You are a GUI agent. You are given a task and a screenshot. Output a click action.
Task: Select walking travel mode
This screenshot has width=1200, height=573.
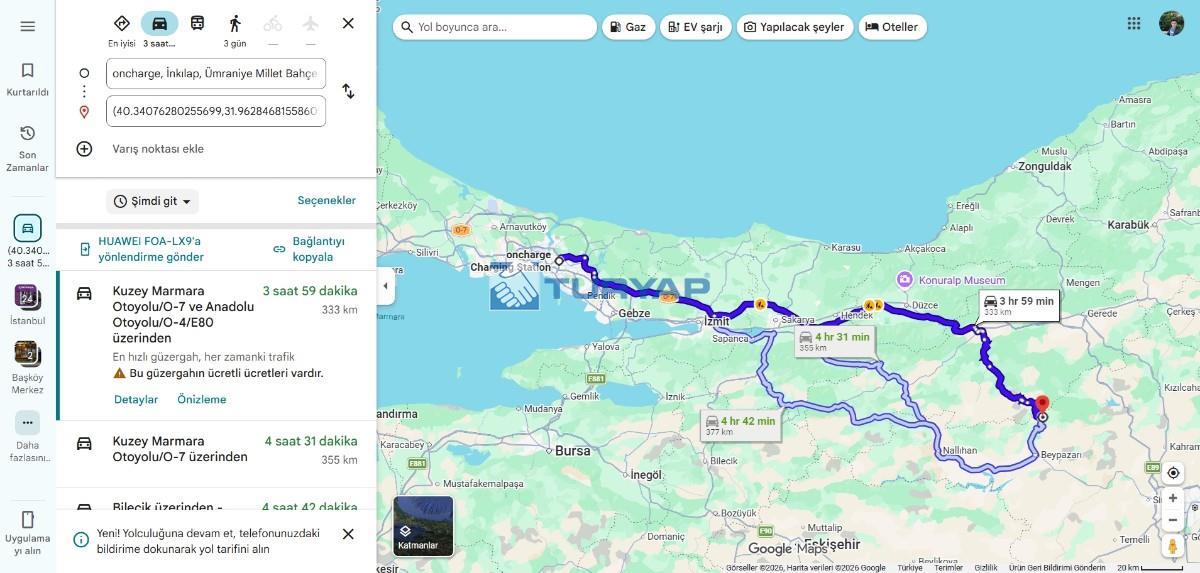(235, 23)
